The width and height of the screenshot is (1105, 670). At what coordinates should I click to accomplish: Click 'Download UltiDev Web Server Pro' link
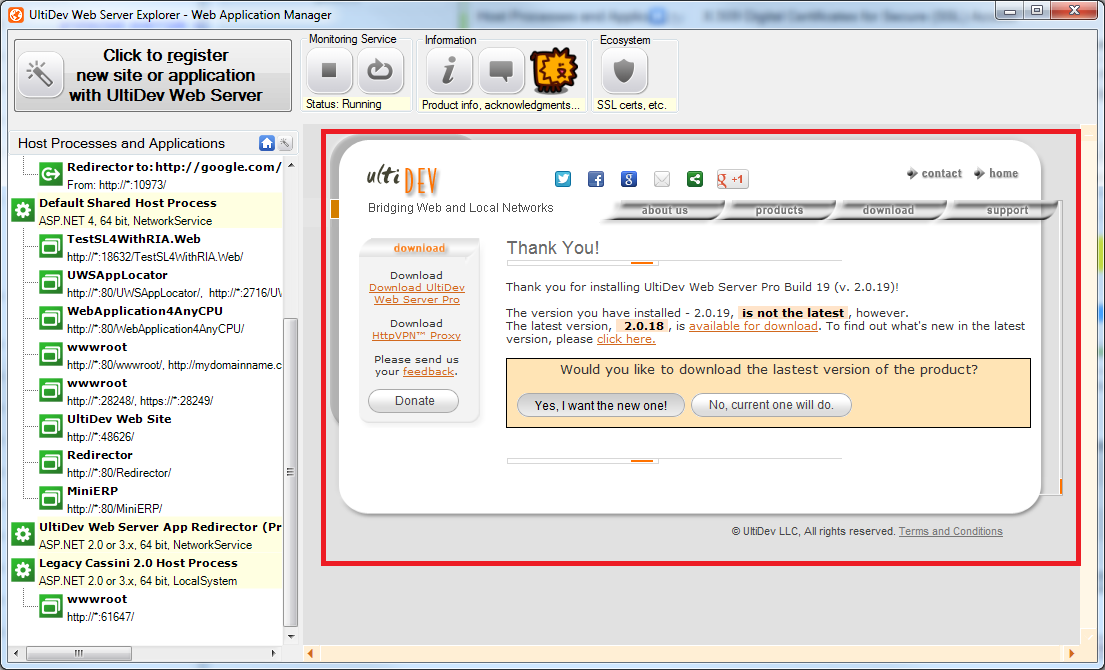coord(416,294)
